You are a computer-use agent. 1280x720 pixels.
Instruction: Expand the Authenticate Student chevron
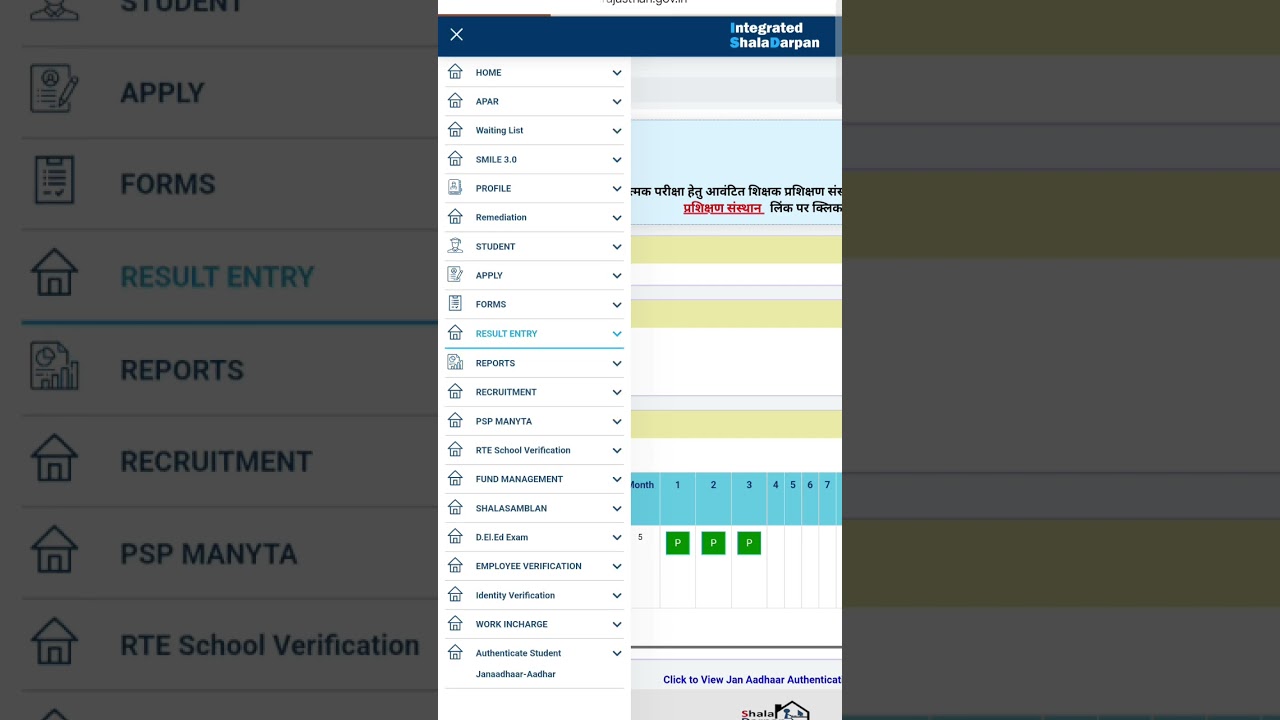(617, 654)
